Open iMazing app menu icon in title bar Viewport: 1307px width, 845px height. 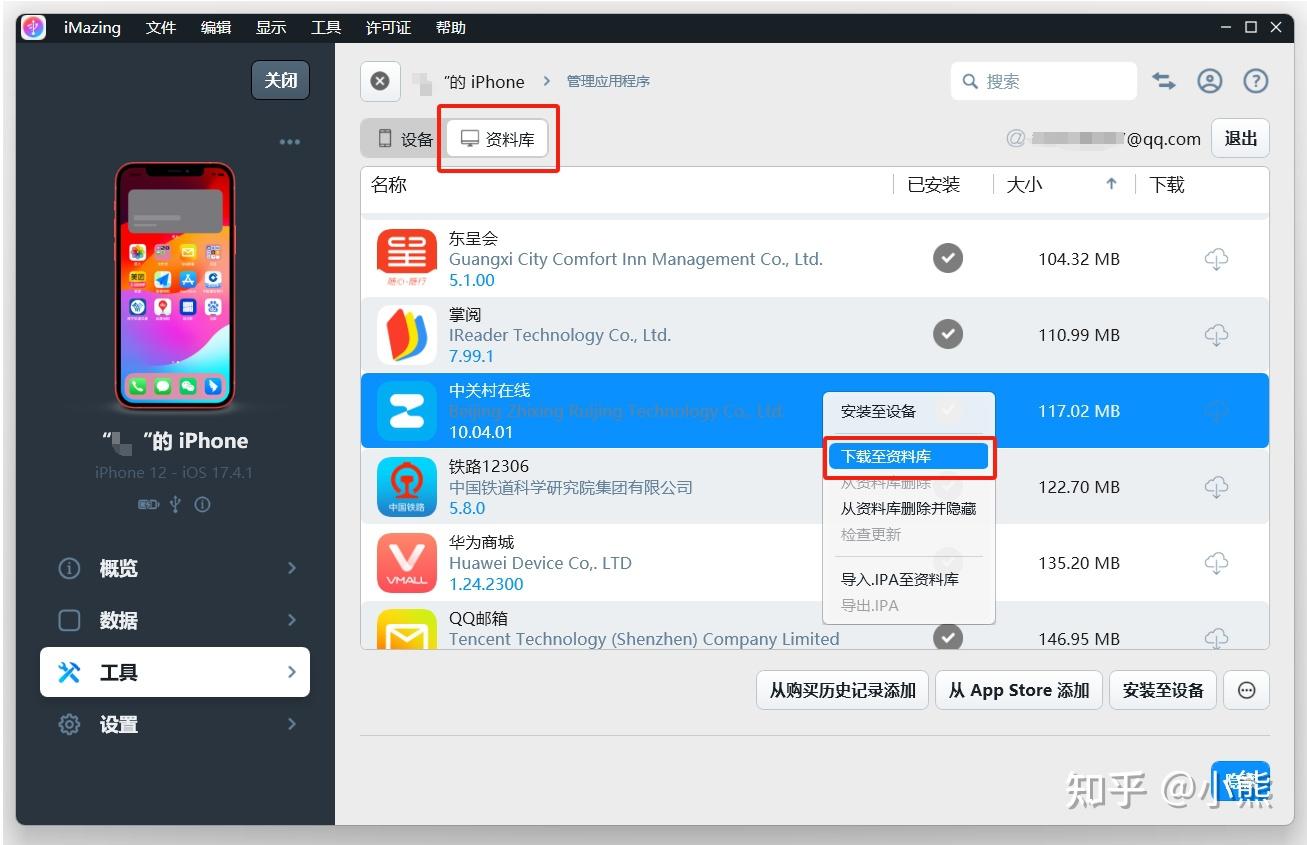click(x=33, y=27)
